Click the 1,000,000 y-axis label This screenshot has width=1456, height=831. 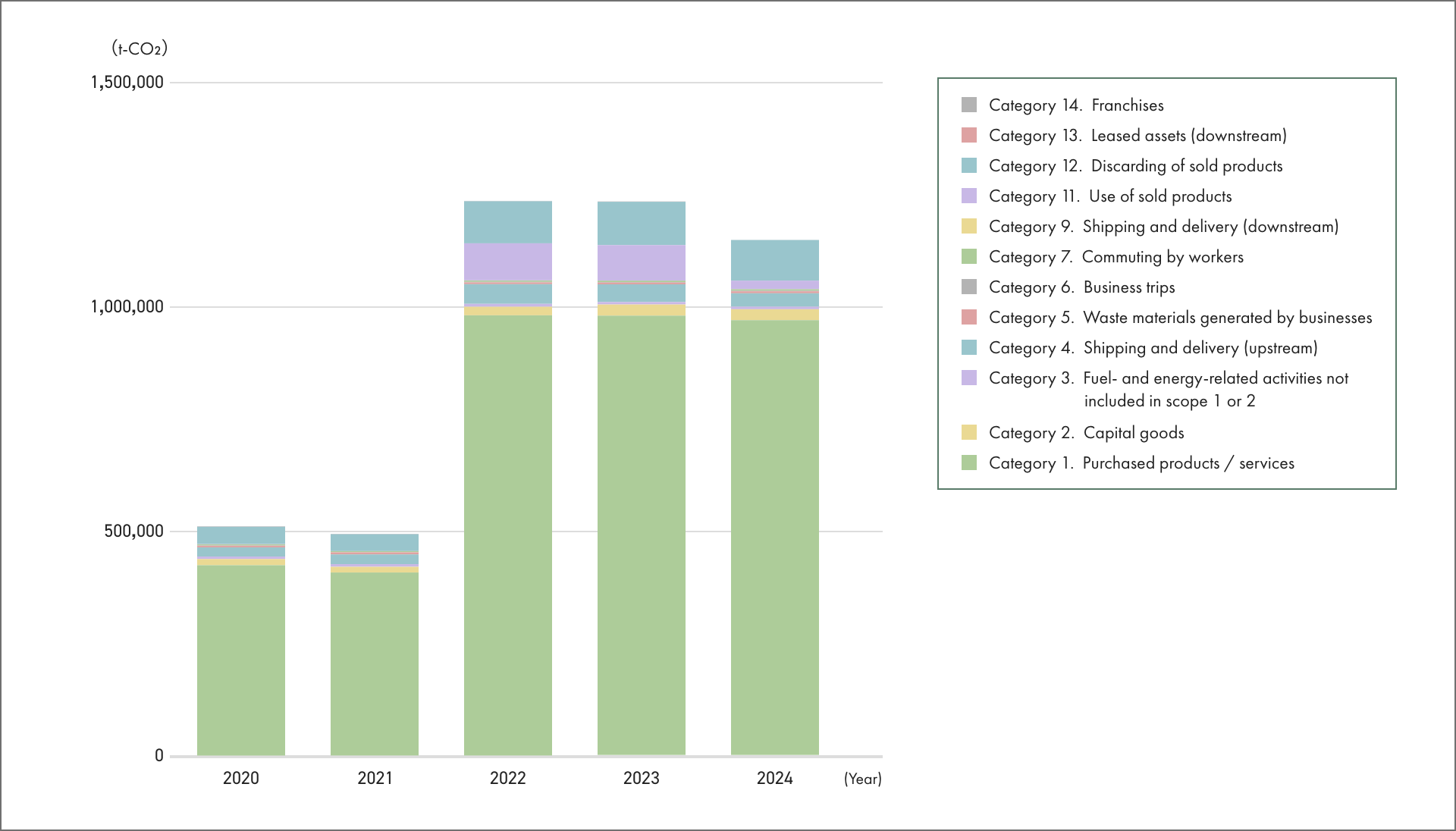(x=127, y=306)
